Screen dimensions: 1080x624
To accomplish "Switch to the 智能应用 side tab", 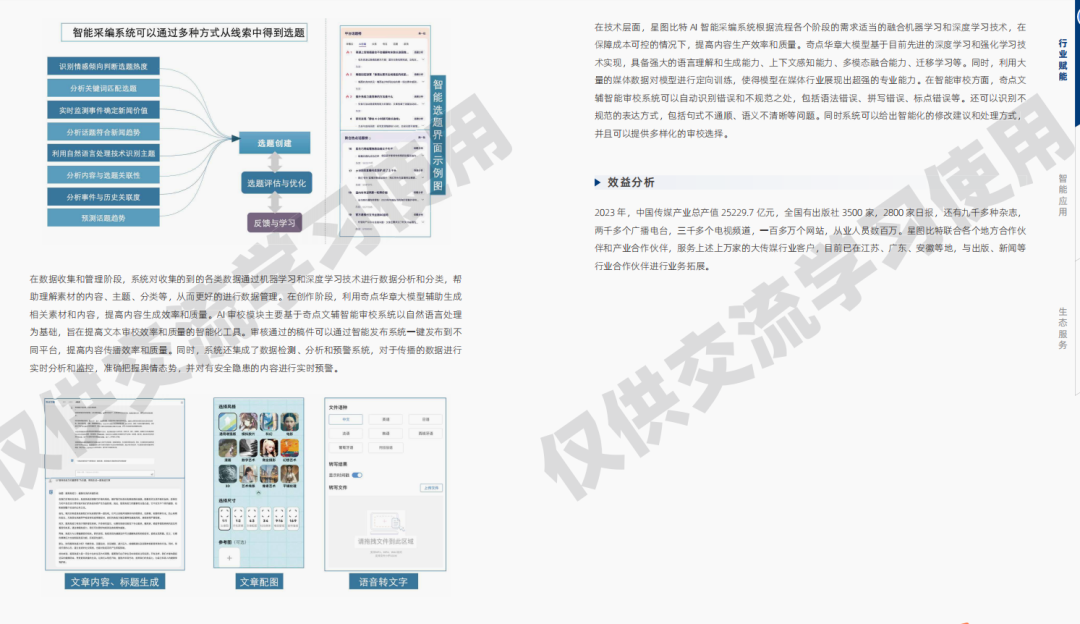I will coord(1063,195).
